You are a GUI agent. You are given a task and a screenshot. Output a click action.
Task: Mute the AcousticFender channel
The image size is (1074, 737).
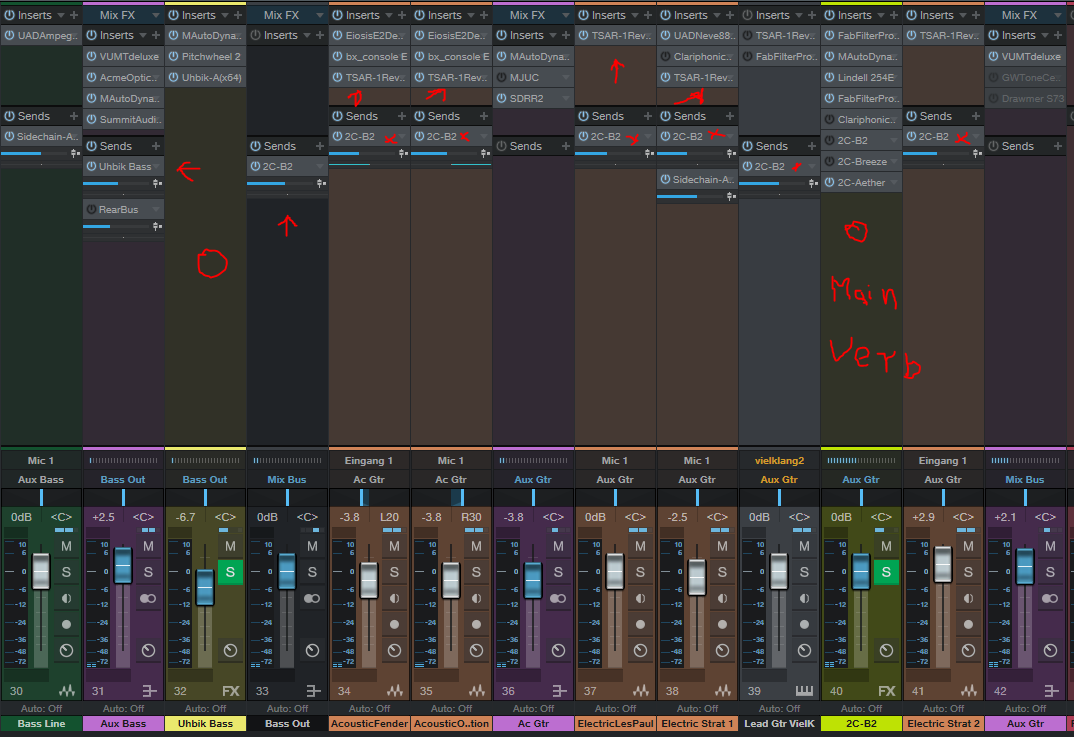(394, 546)
